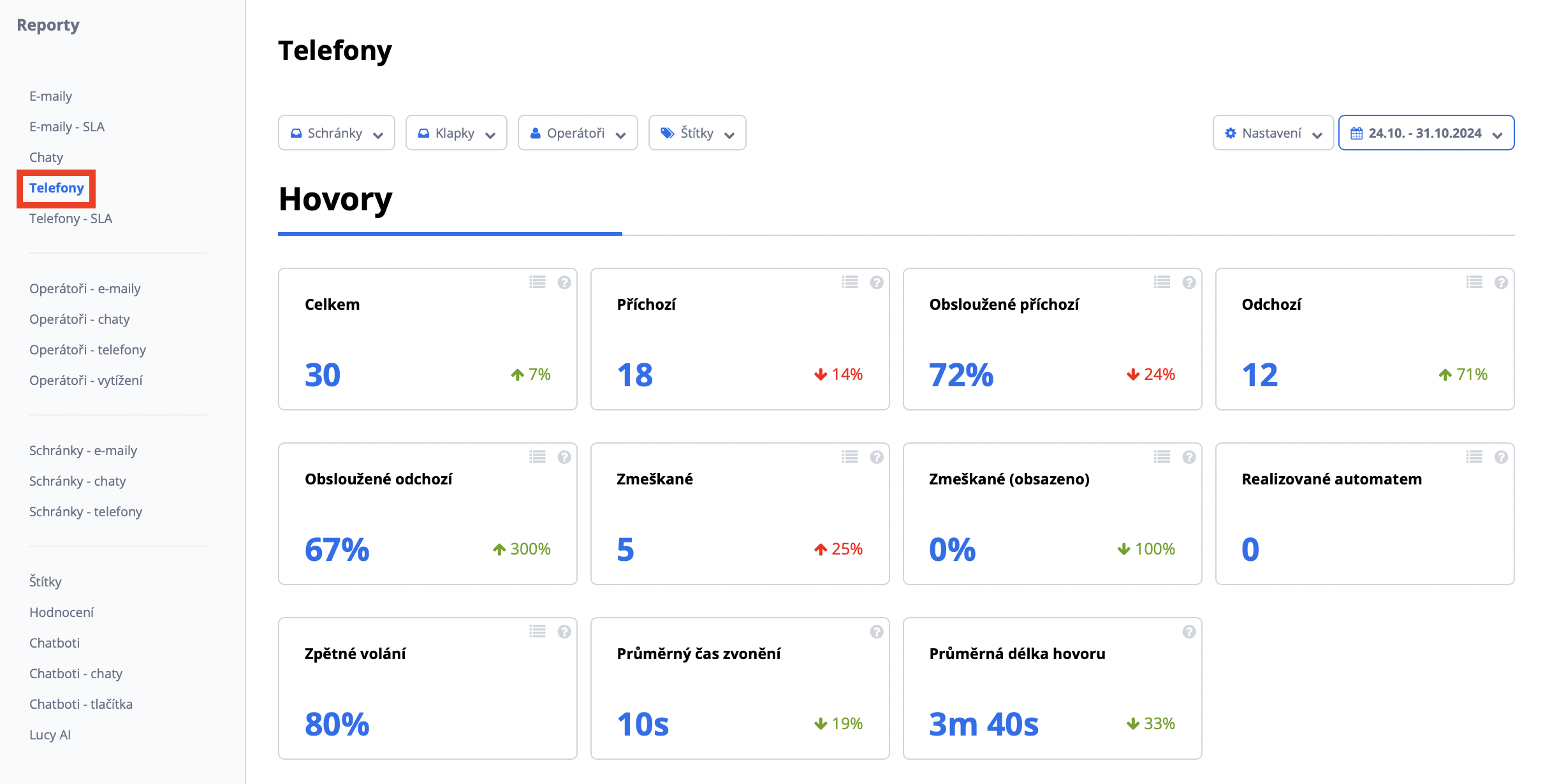Image resolution: width=1543 pixels, height=784 pixels.
Task: Go to Telefony - SLA report
Action: [71, 219]
